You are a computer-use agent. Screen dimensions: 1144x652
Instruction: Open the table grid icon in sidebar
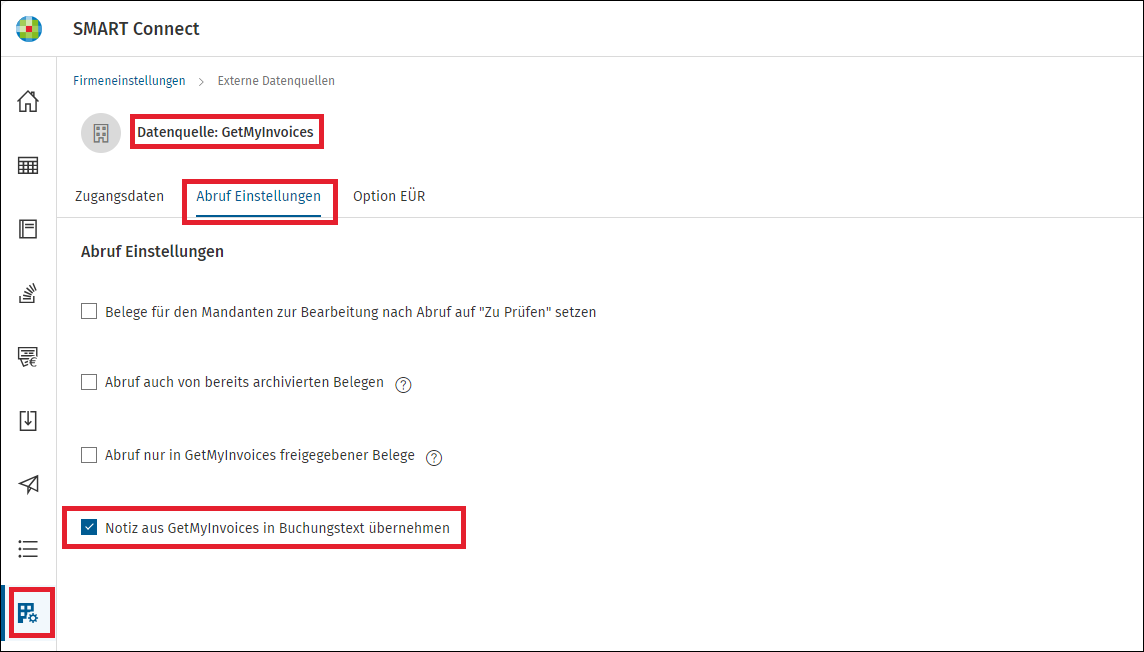(x=28, y=166)
